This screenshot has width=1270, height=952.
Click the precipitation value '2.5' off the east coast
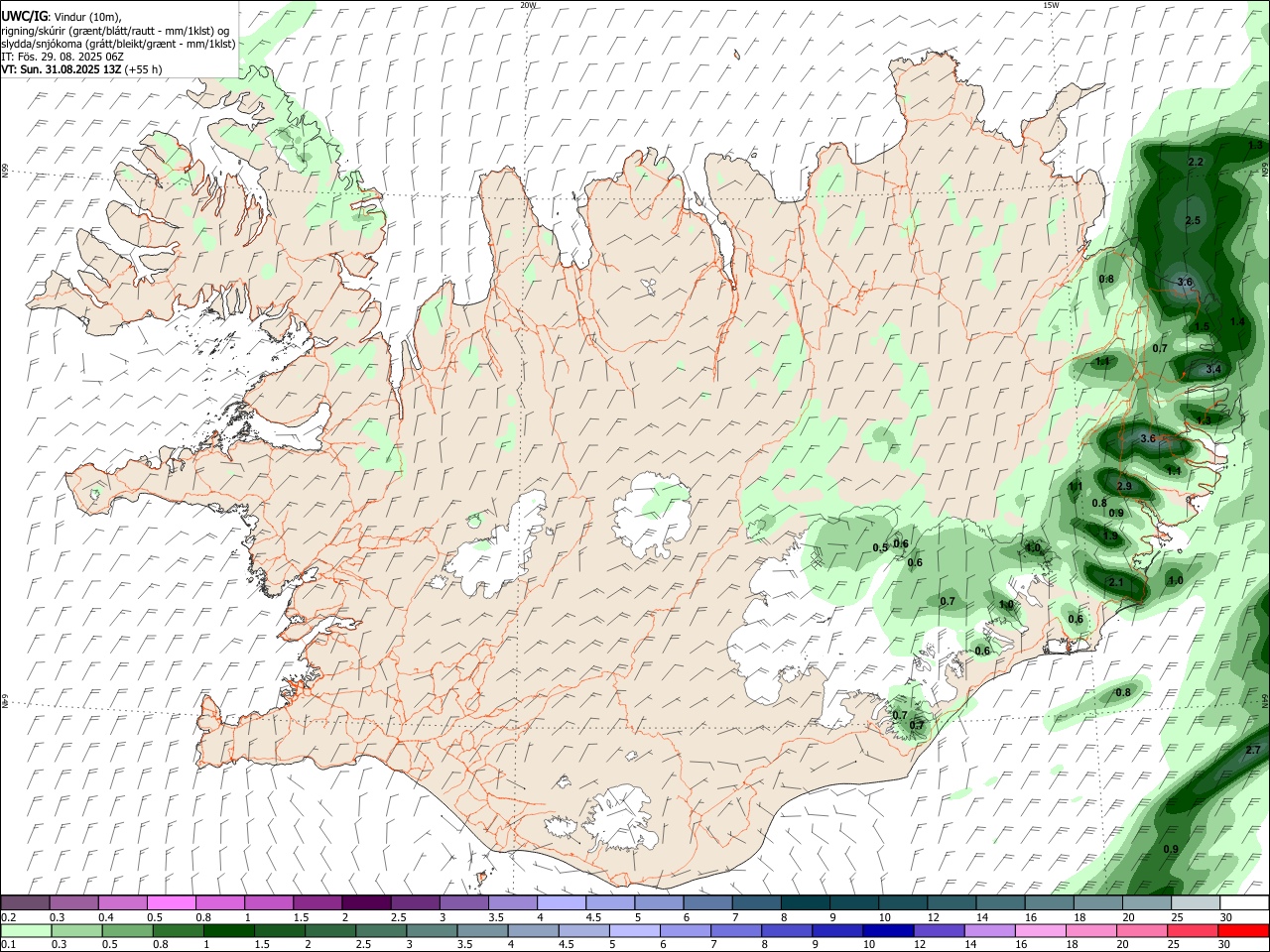(x=1193, y=220)
